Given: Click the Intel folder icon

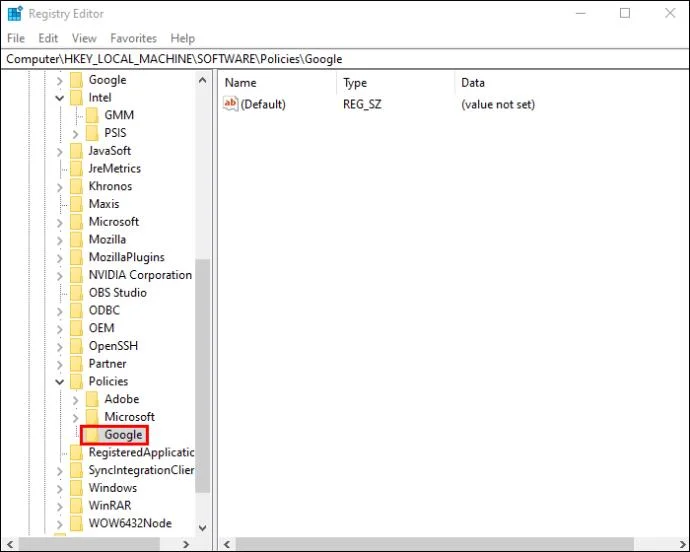Looking at the screenshot, I should point(76,98).
